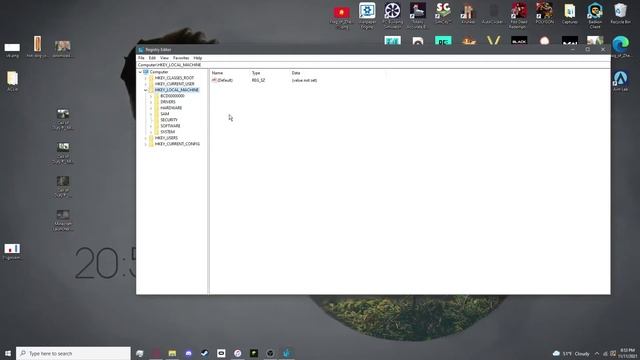
Task: Click the Registry Editor title bar icon
Action: click(141, 50)
